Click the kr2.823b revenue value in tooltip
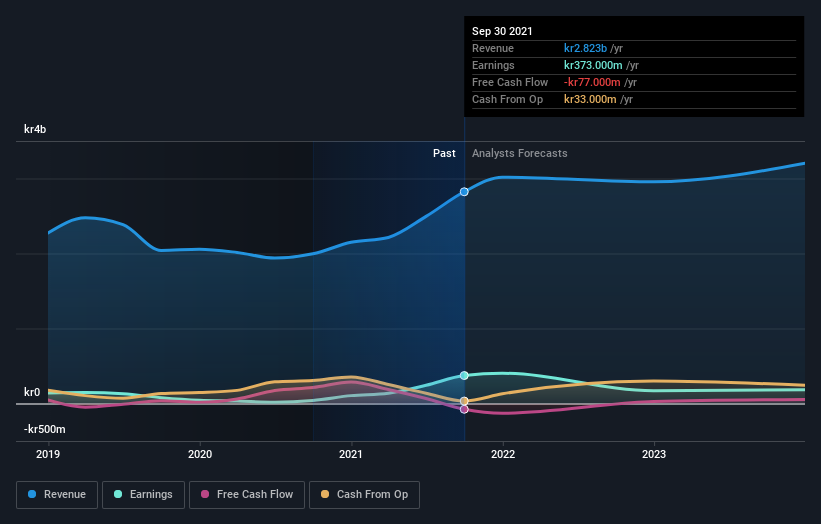This screenshot has width=821, height=524. coord(585,48)
